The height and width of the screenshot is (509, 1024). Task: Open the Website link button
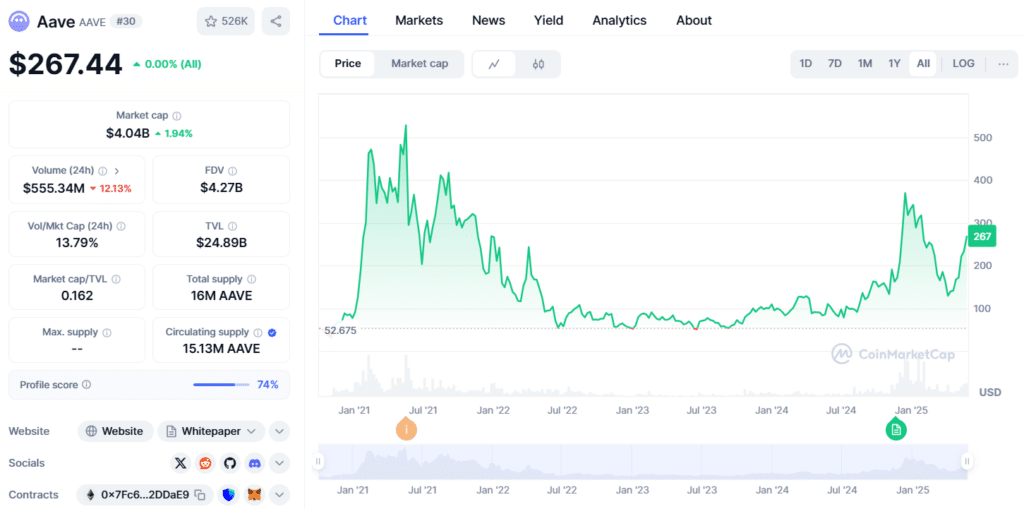coord(116,431)
